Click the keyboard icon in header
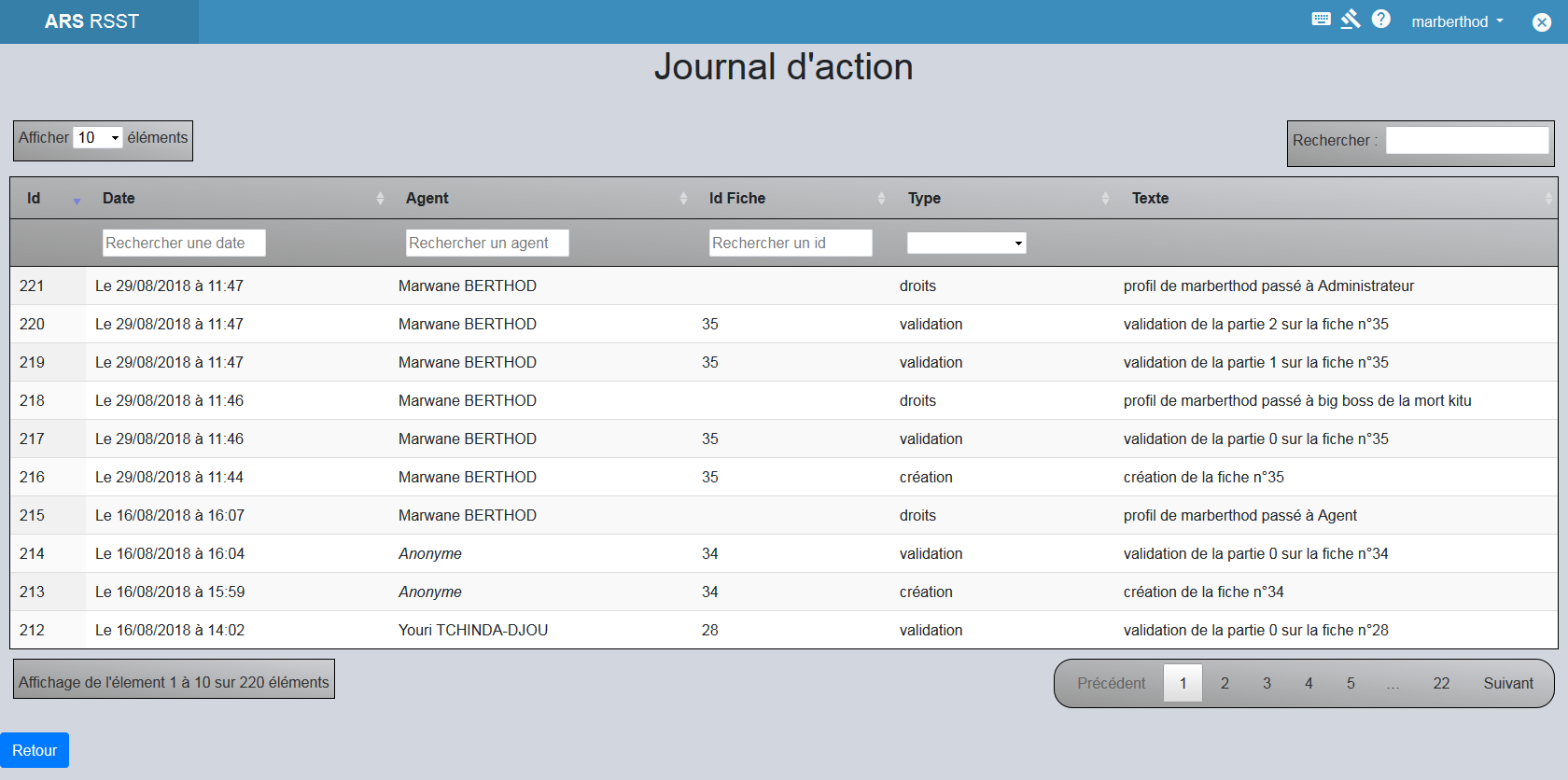This screenshot has width=1568, height=780. click(x=1321, y=19)
